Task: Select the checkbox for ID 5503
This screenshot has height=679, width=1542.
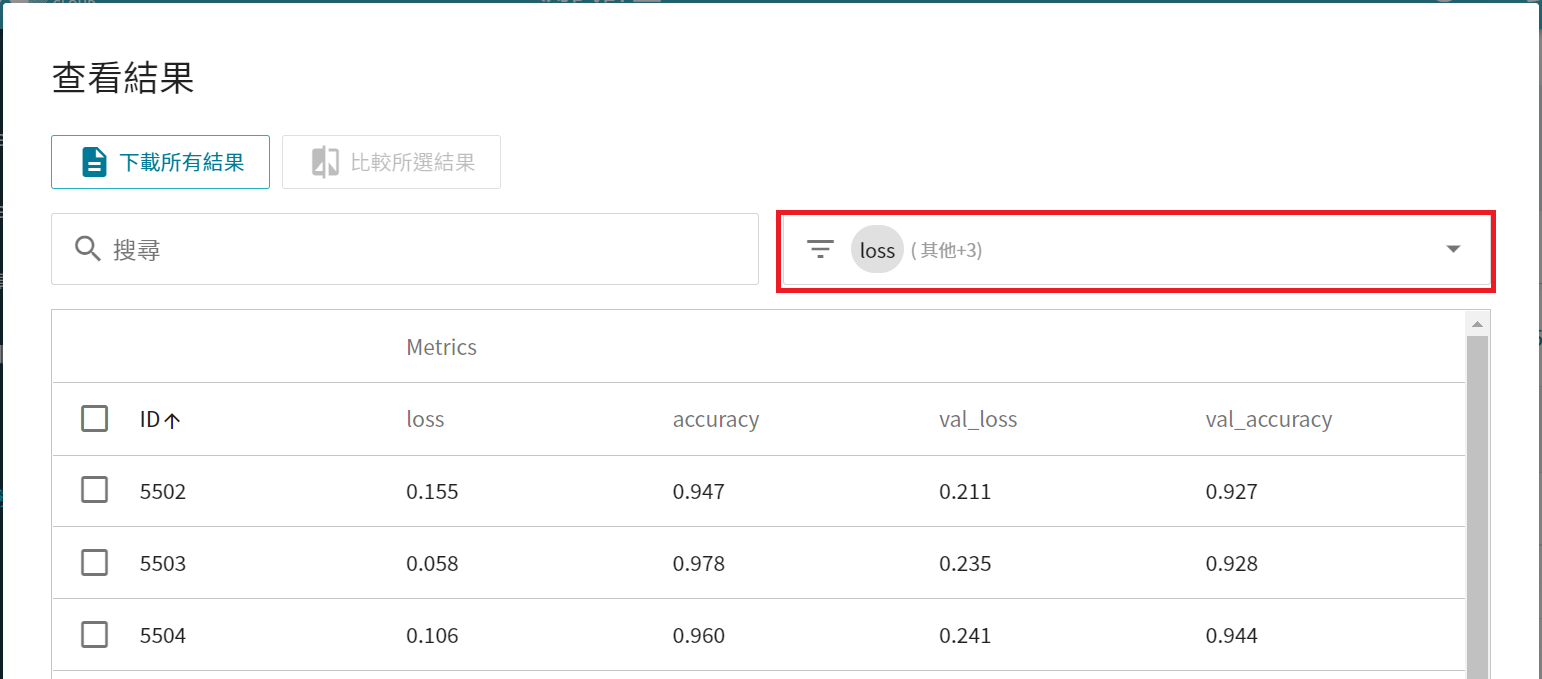Action: (x=94, y=562)
